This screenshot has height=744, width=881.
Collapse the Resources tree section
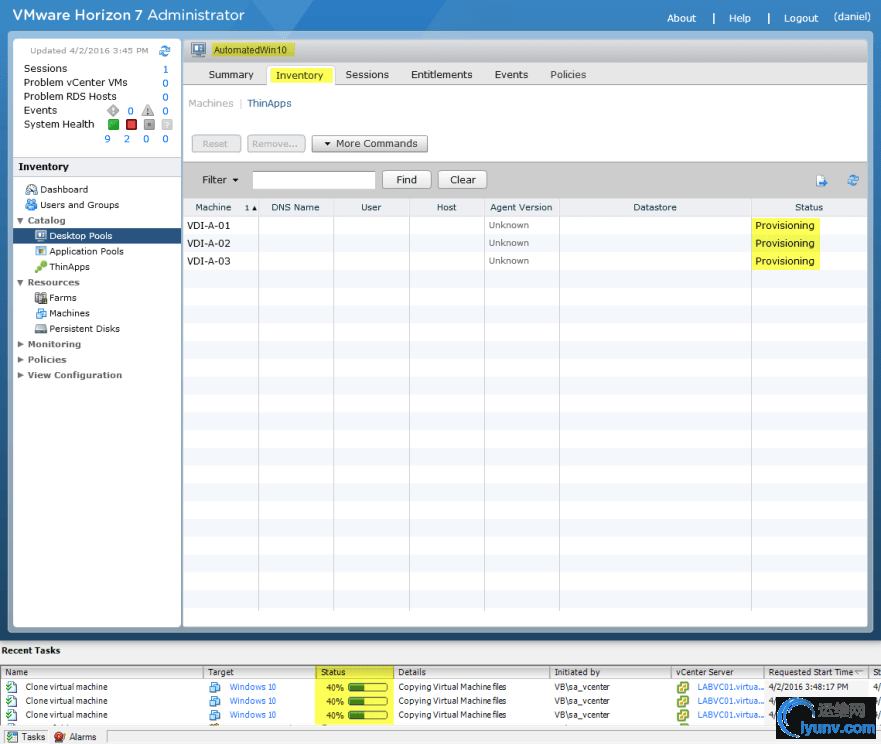pyautogui.click(x=20, y=282)
